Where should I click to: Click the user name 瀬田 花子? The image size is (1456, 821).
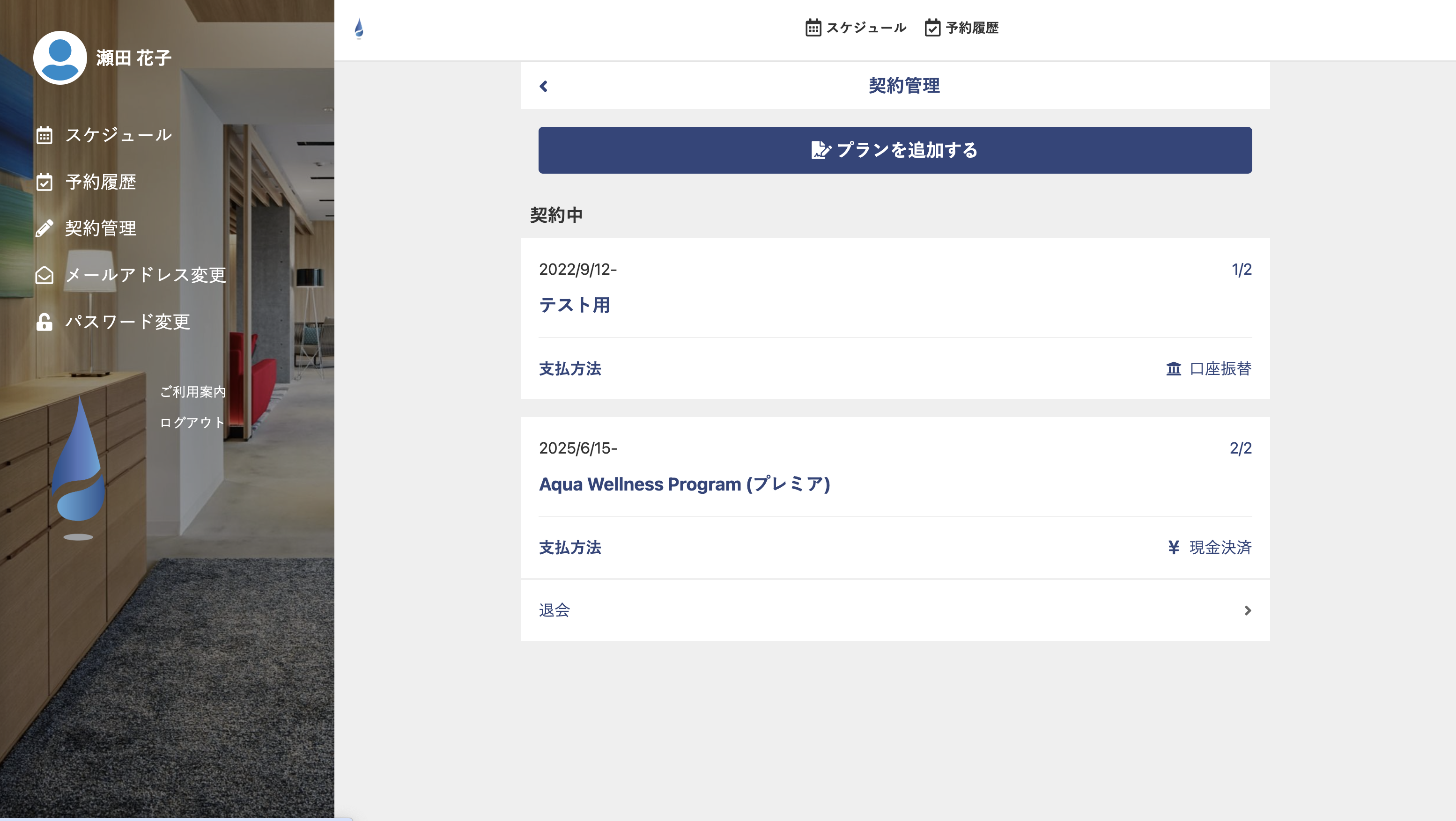134,58
